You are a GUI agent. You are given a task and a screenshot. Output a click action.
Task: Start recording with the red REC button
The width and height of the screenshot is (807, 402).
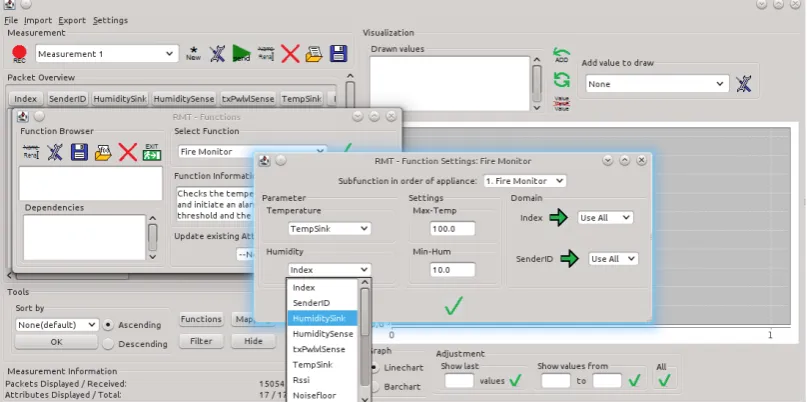point(19,54)
